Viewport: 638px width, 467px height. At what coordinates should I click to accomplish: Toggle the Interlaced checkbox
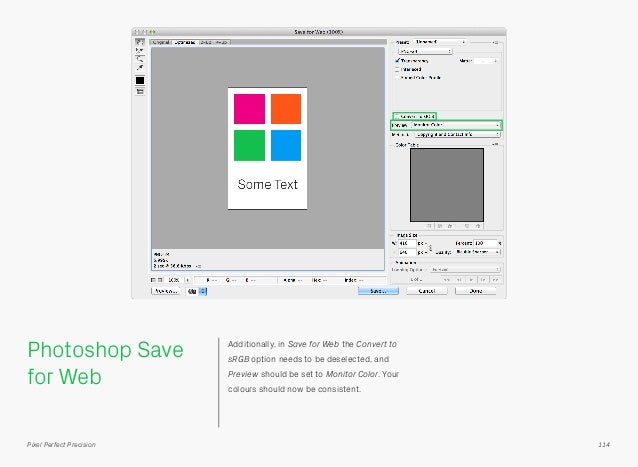click(398, 69)
